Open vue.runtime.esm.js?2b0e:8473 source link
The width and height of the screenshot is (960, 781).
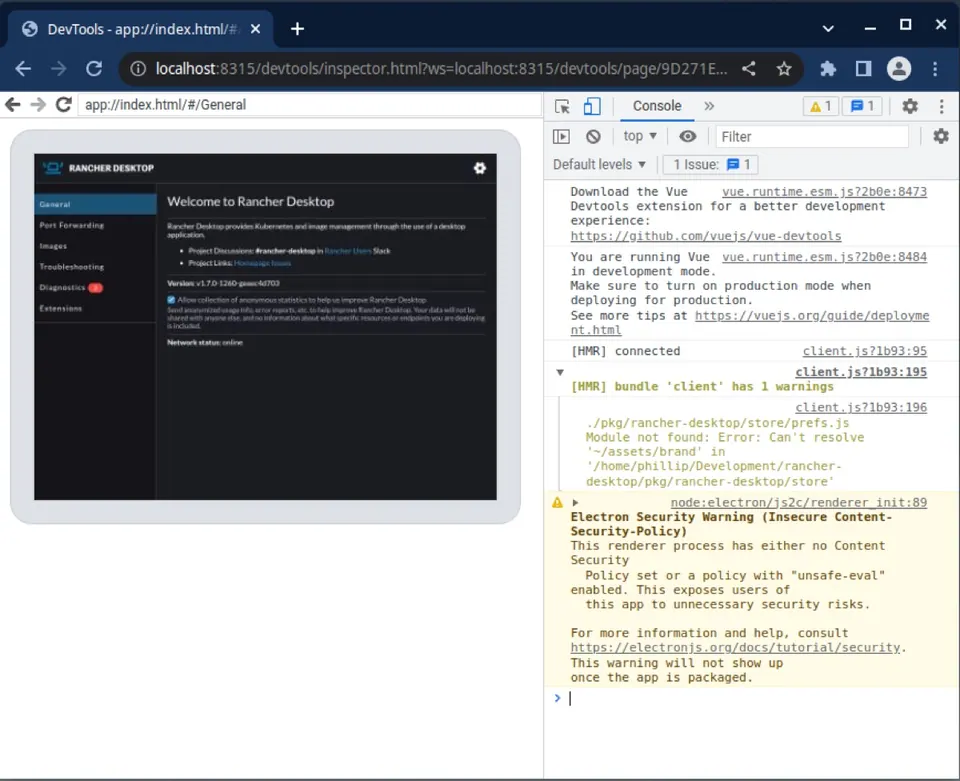[824, 192]
